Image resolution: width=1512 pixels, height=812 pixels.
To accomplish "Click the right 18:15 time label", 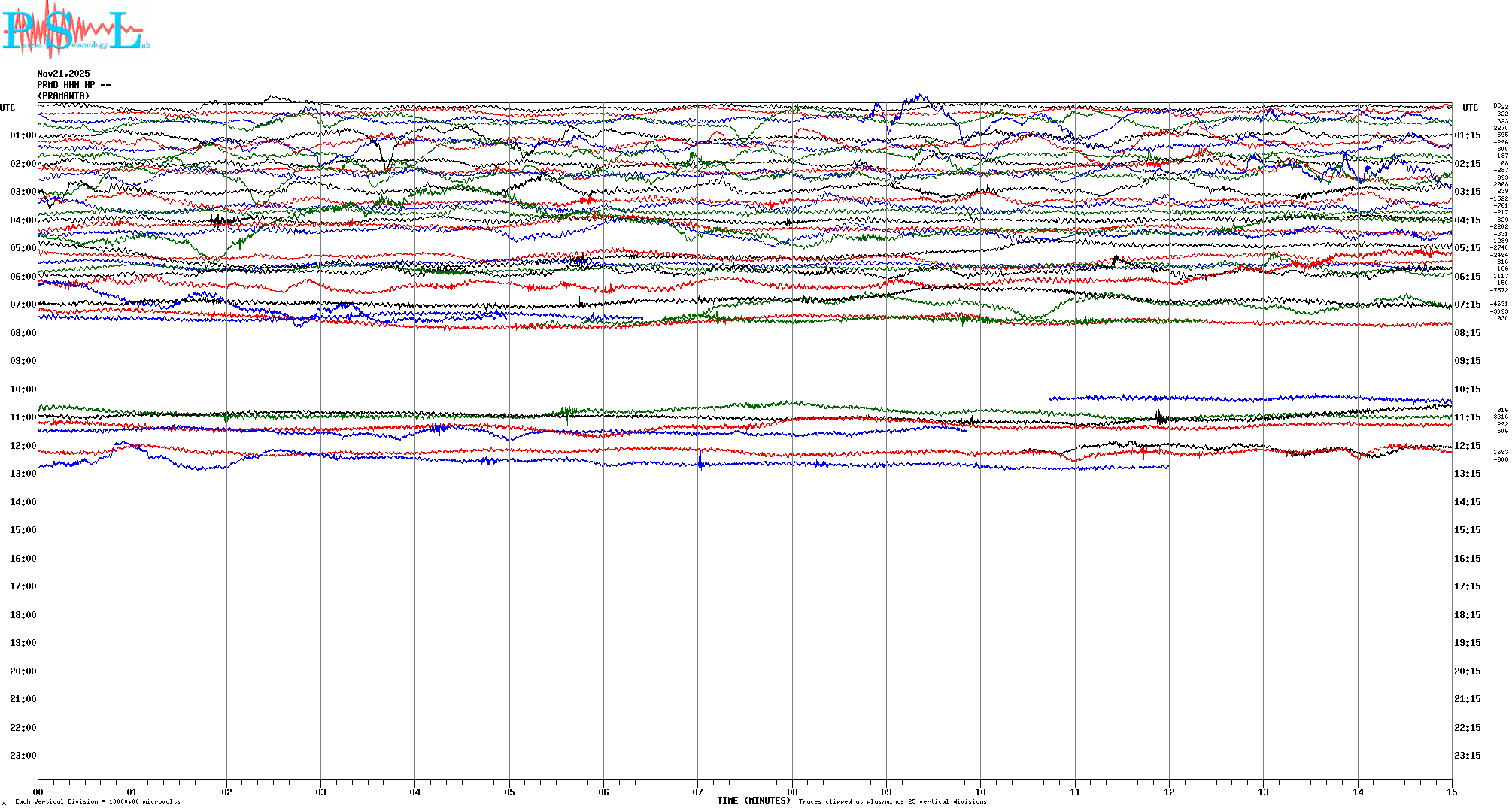I will click(1467, 615).
